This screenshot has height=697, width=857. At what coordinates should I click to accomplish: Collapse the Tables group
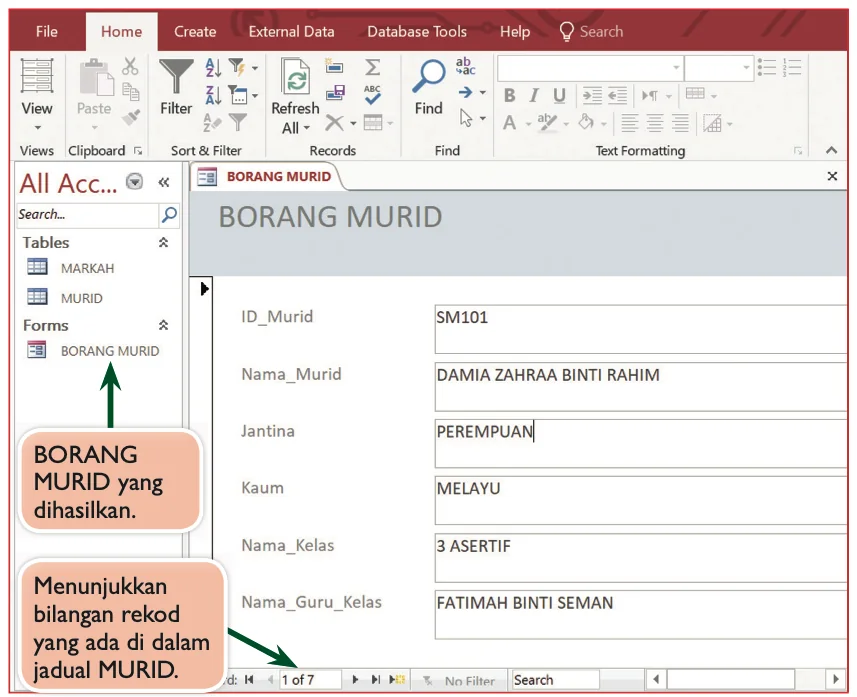pyautogui.click(x=163, y=243)
